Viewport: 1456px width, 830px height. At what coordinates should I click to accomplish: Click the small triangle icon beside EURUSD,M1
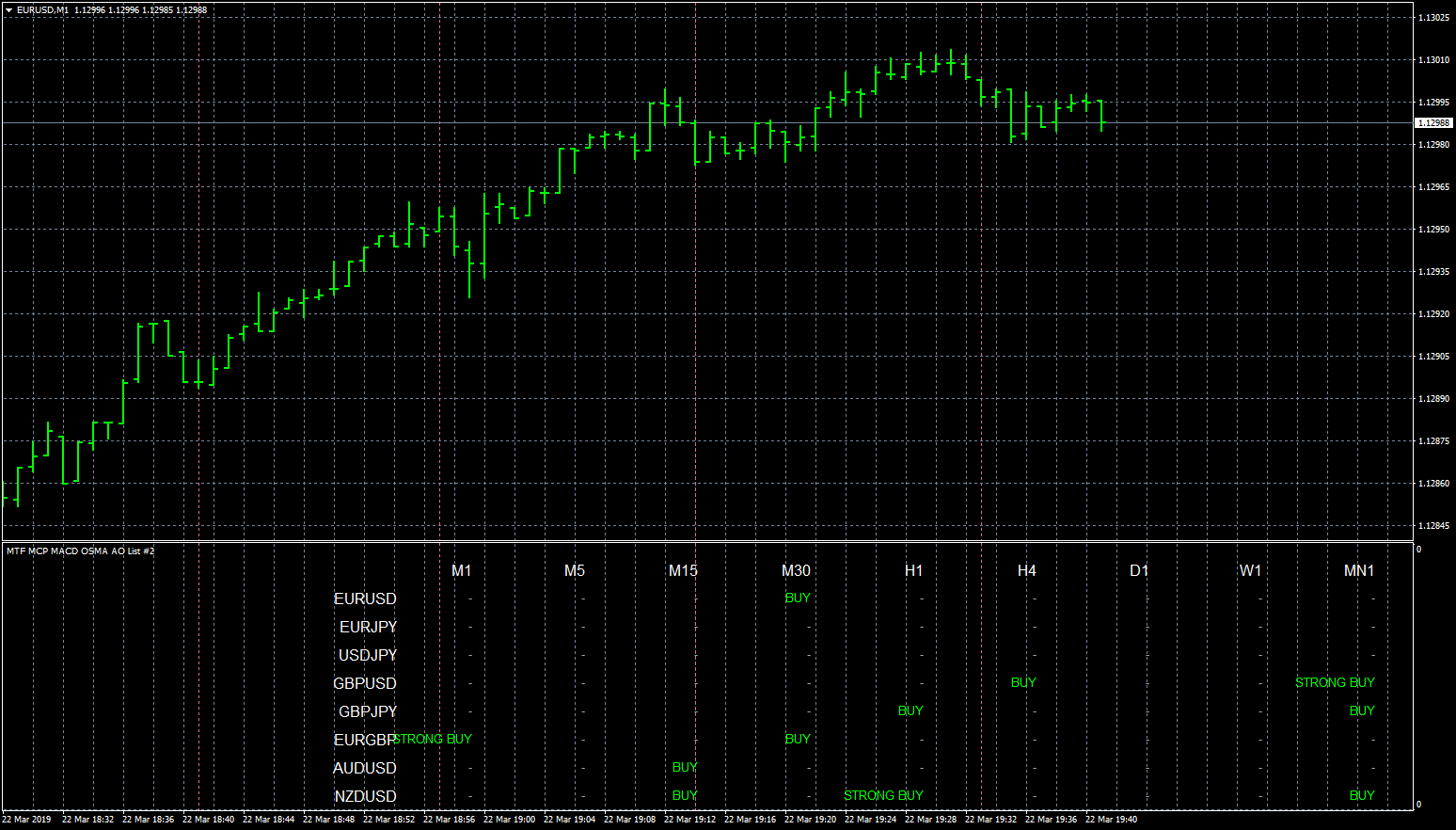(8, 10)
